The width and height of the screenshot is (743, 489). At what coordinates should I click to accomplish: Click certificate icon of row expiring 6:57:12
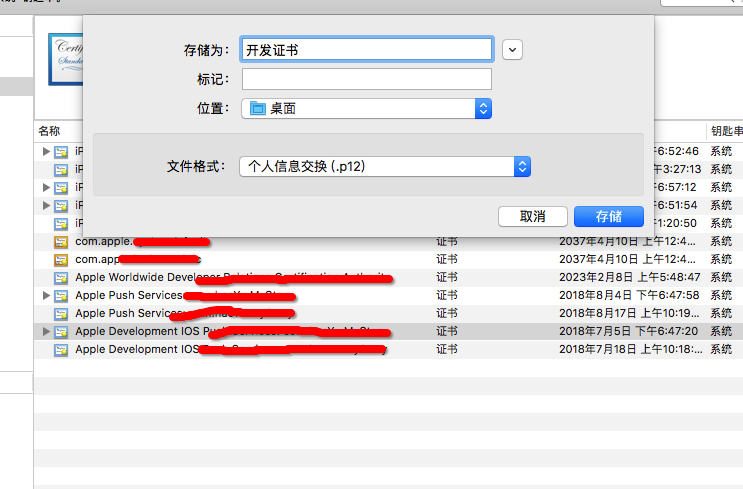click(61, 188)
